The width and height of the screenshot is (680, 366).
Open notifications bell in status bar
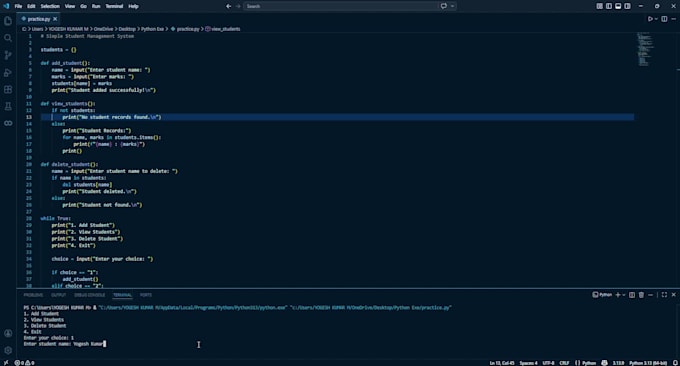(675, 363)
